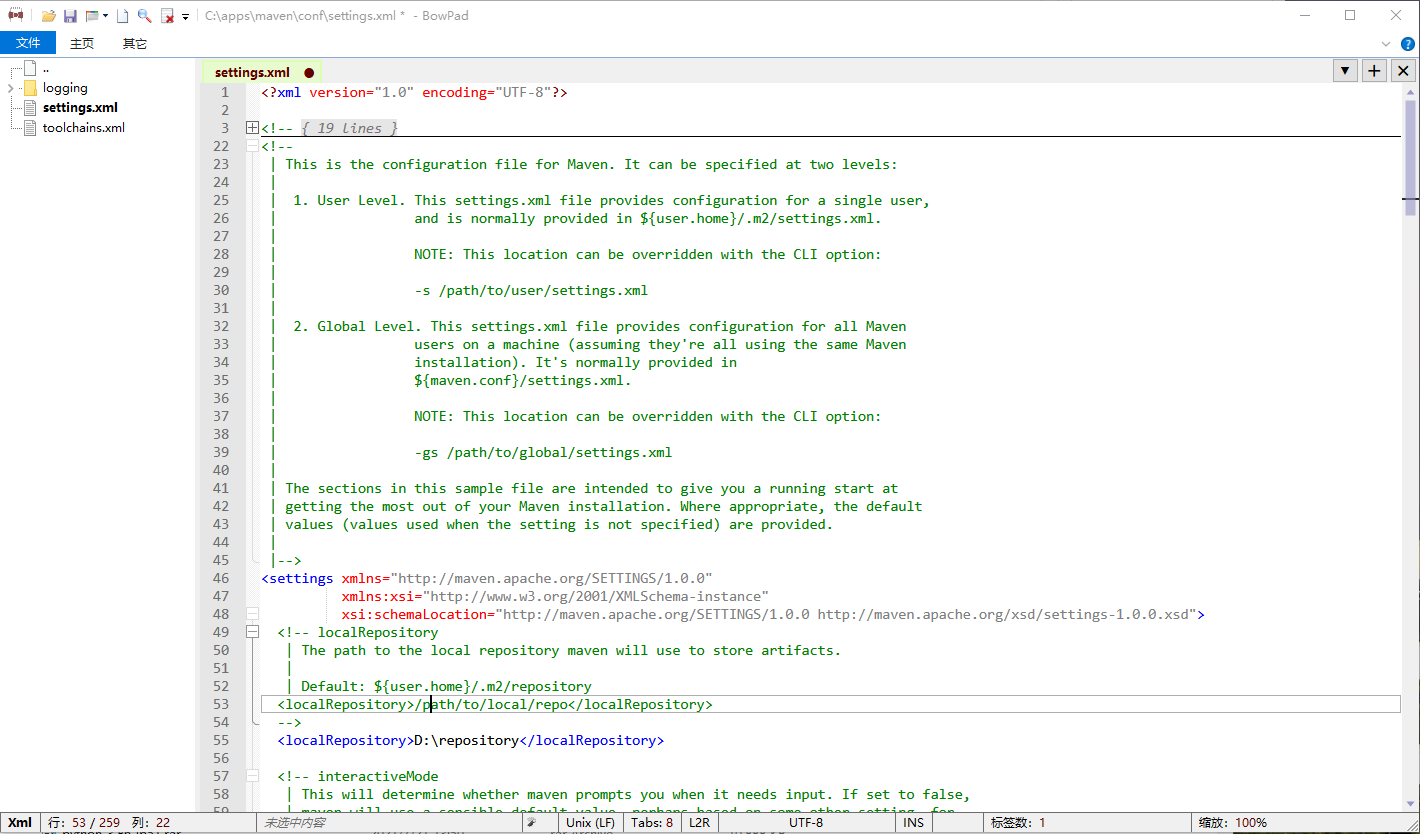
Task: Click the 'interactiveMode' comment on line 57
Action: pyautogui.click(x=378, y=776)
